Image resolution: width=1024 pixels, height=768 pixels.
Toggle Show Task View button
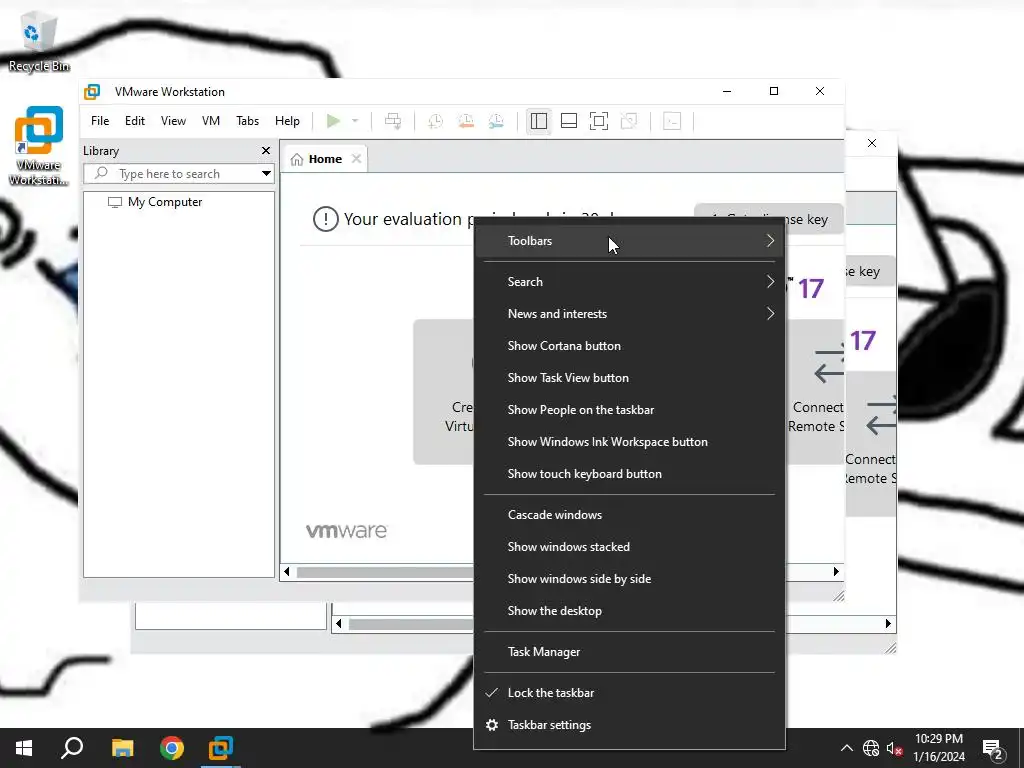[630, 378]
